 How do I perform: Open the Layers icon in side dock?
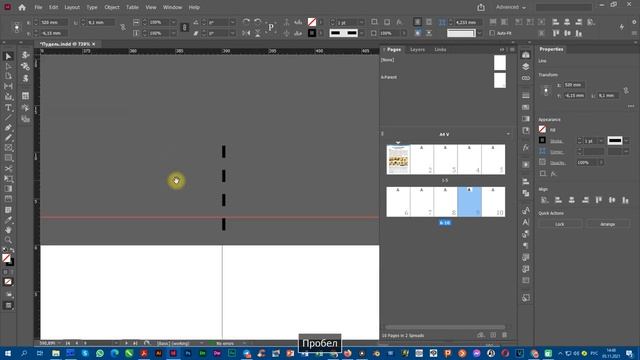pos(526,67)
